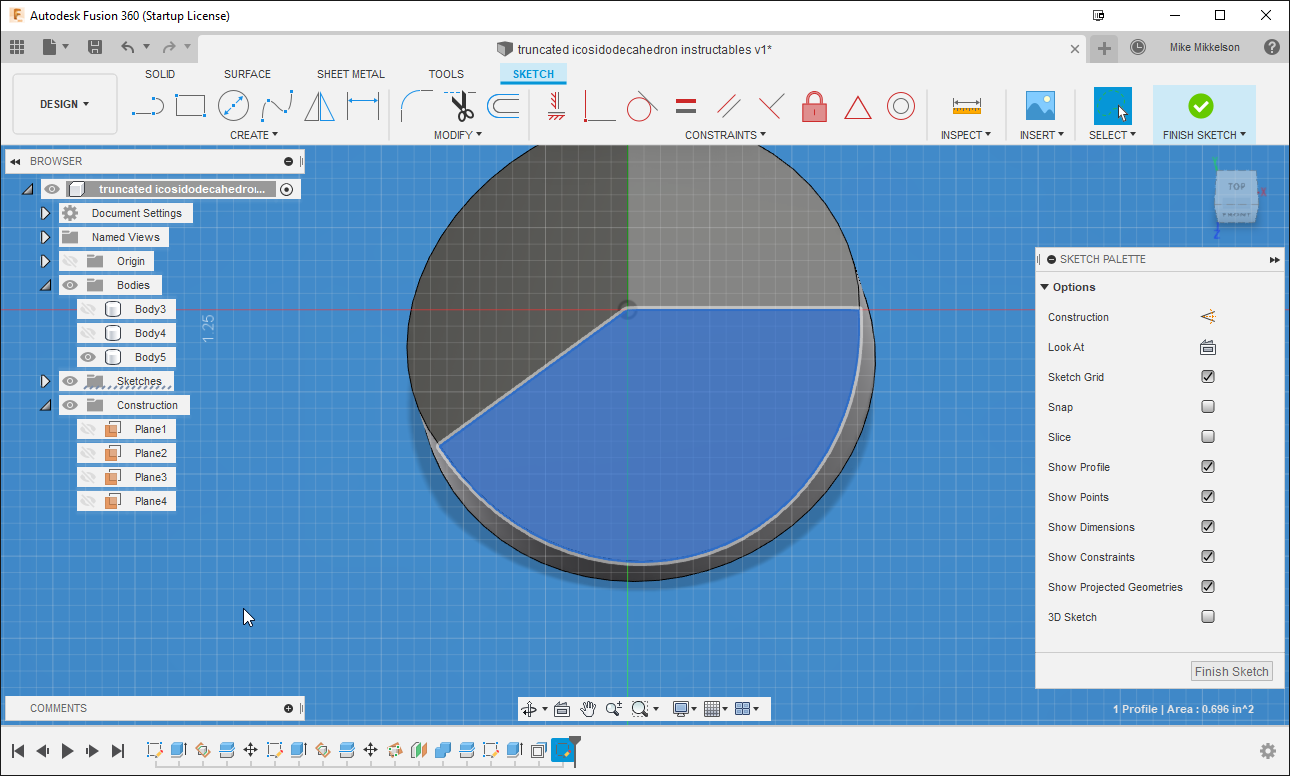Open the CONSTRAINTS dropdown menu
The image size is (1290, 776).
click(x=725, y=134)
